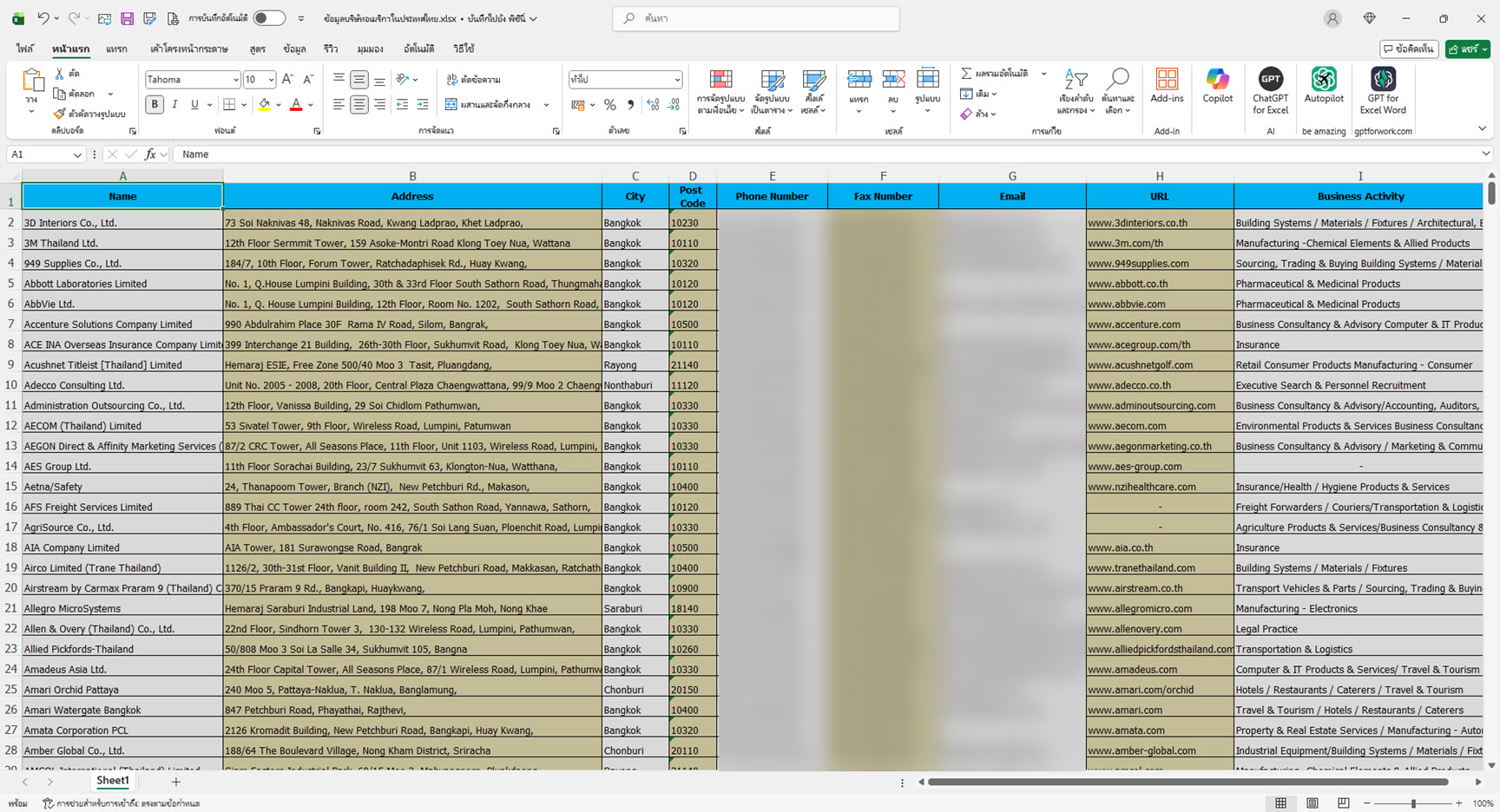Click the search box in title bar

coord(755,18)
